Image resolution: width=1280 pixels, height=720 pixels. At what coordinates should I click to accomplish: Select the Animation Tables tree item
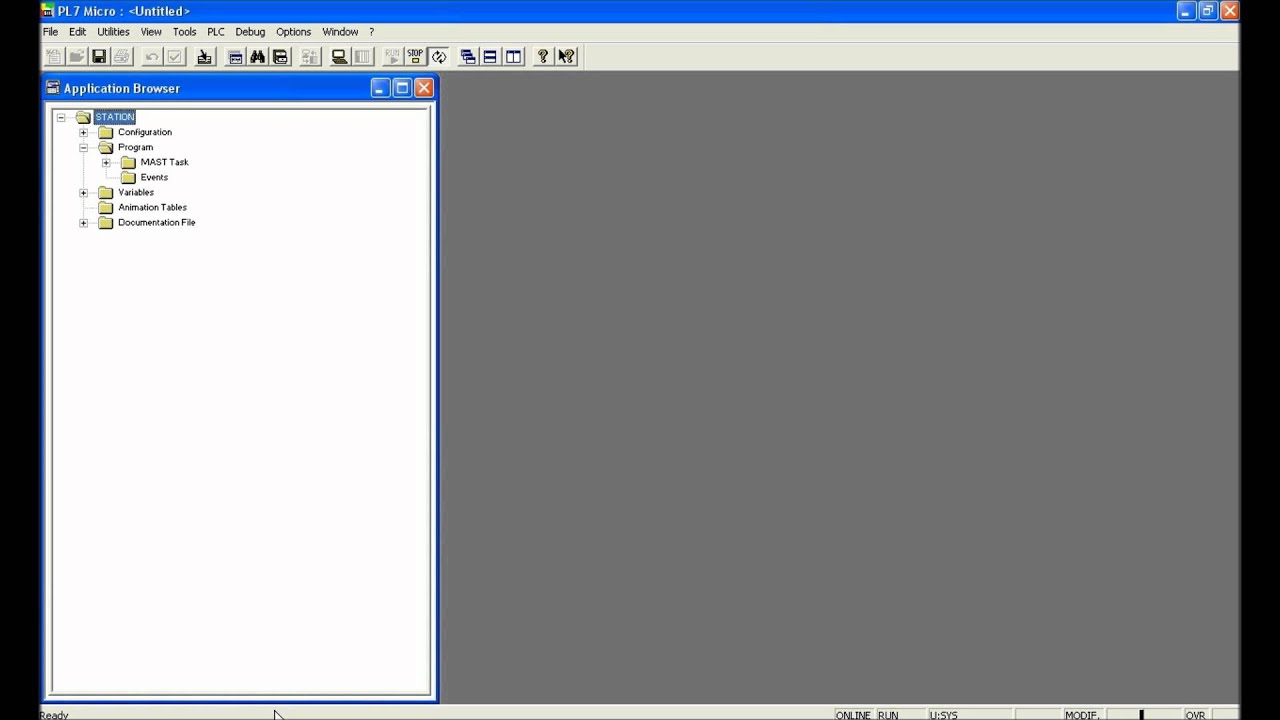(152, 207)
